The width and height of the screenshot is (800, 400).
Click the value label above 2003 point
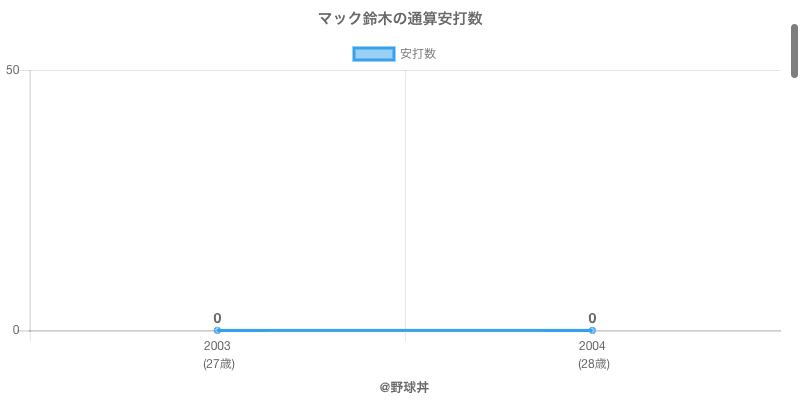tap(217, 318)
